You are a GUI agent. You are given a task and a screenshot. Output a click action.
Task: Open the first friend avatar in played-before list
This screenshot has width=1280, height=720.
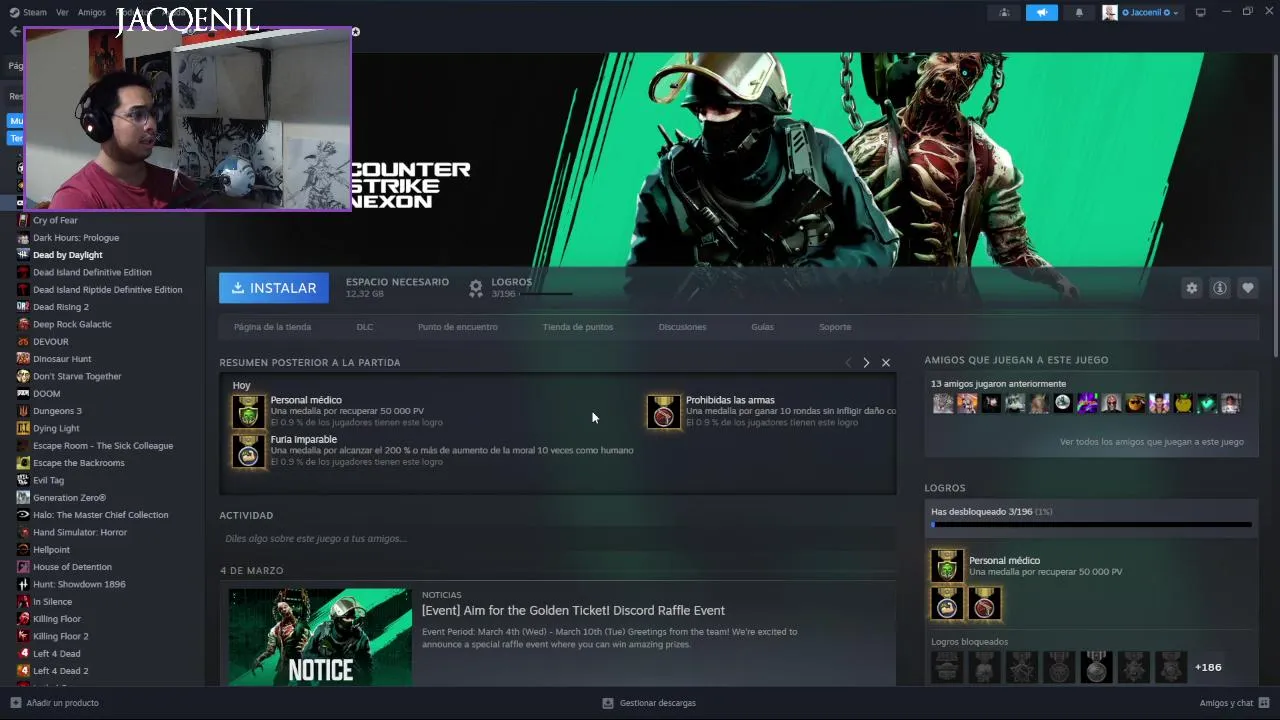click(x=943, y=403)
